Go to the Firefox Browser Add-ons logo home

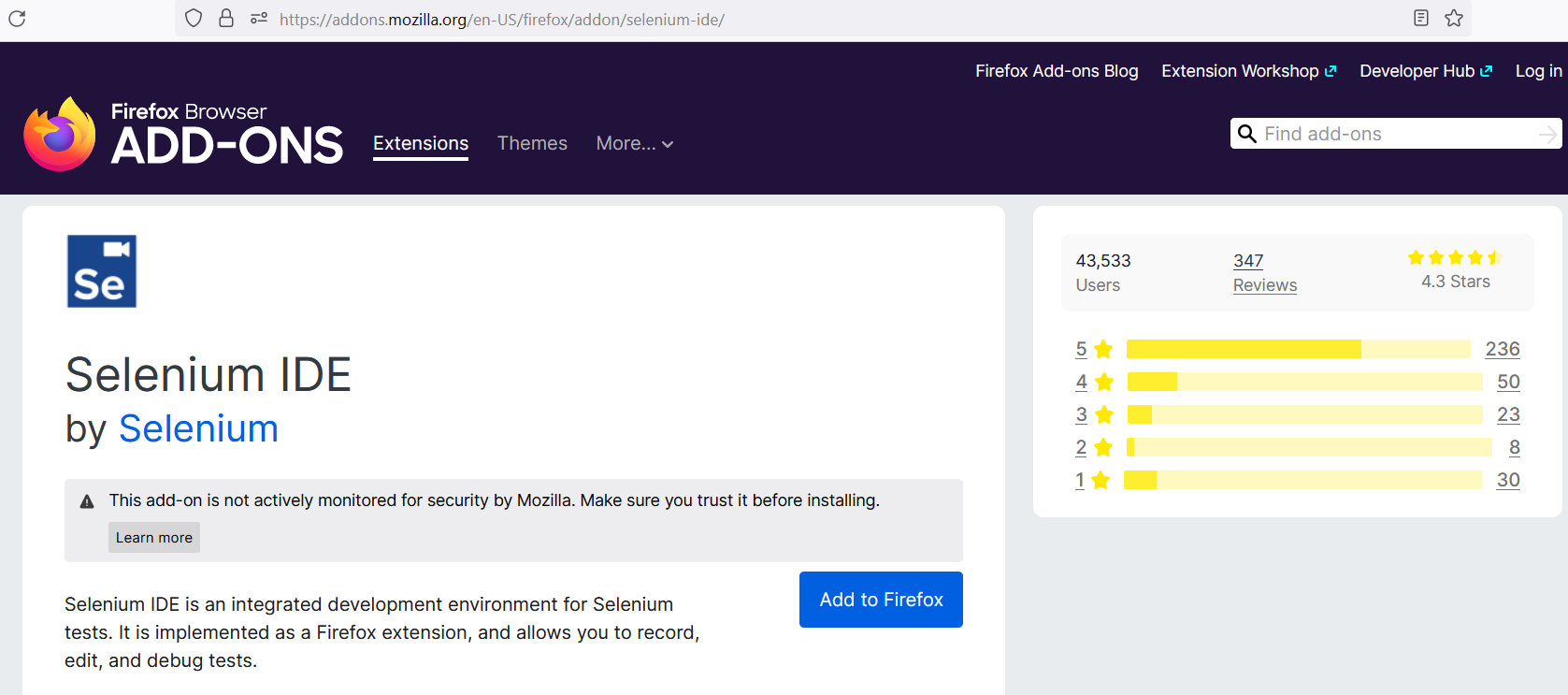[184, 134]
